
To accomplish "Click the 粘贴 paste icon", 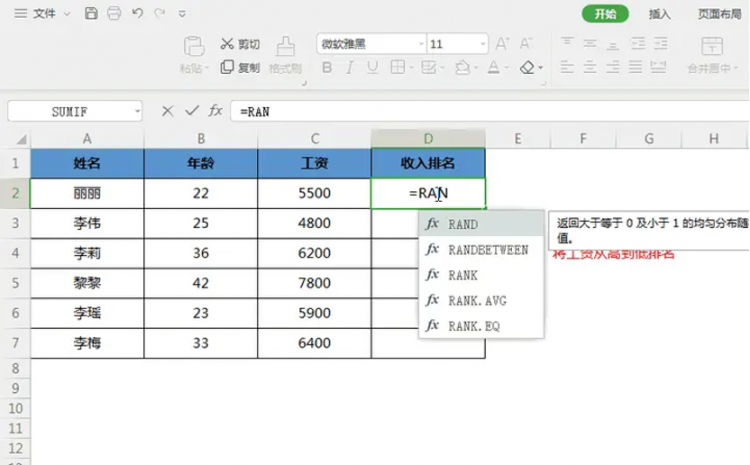I will [194, 46].
